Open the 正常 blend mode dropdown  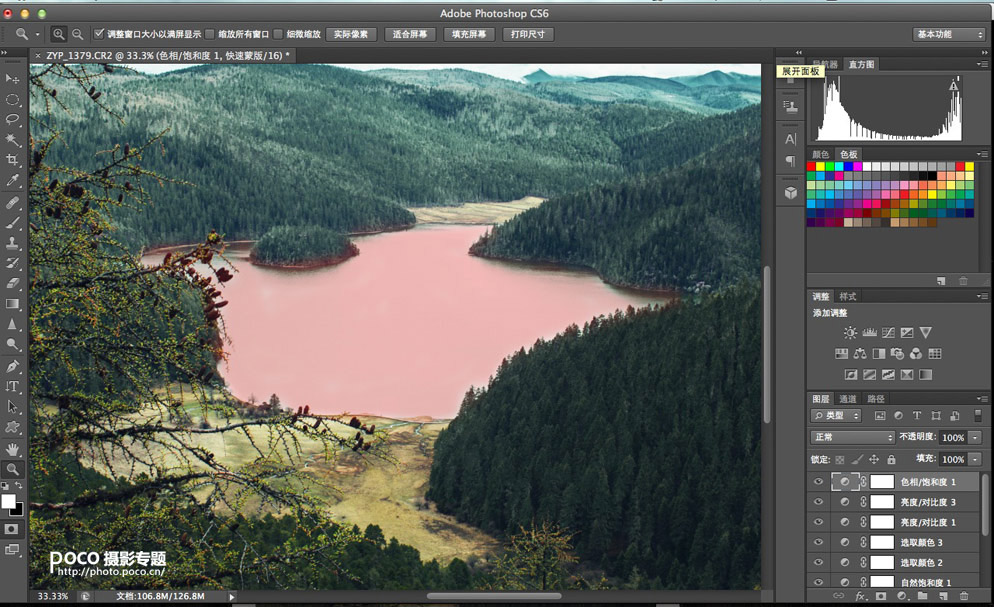point(853,437)
